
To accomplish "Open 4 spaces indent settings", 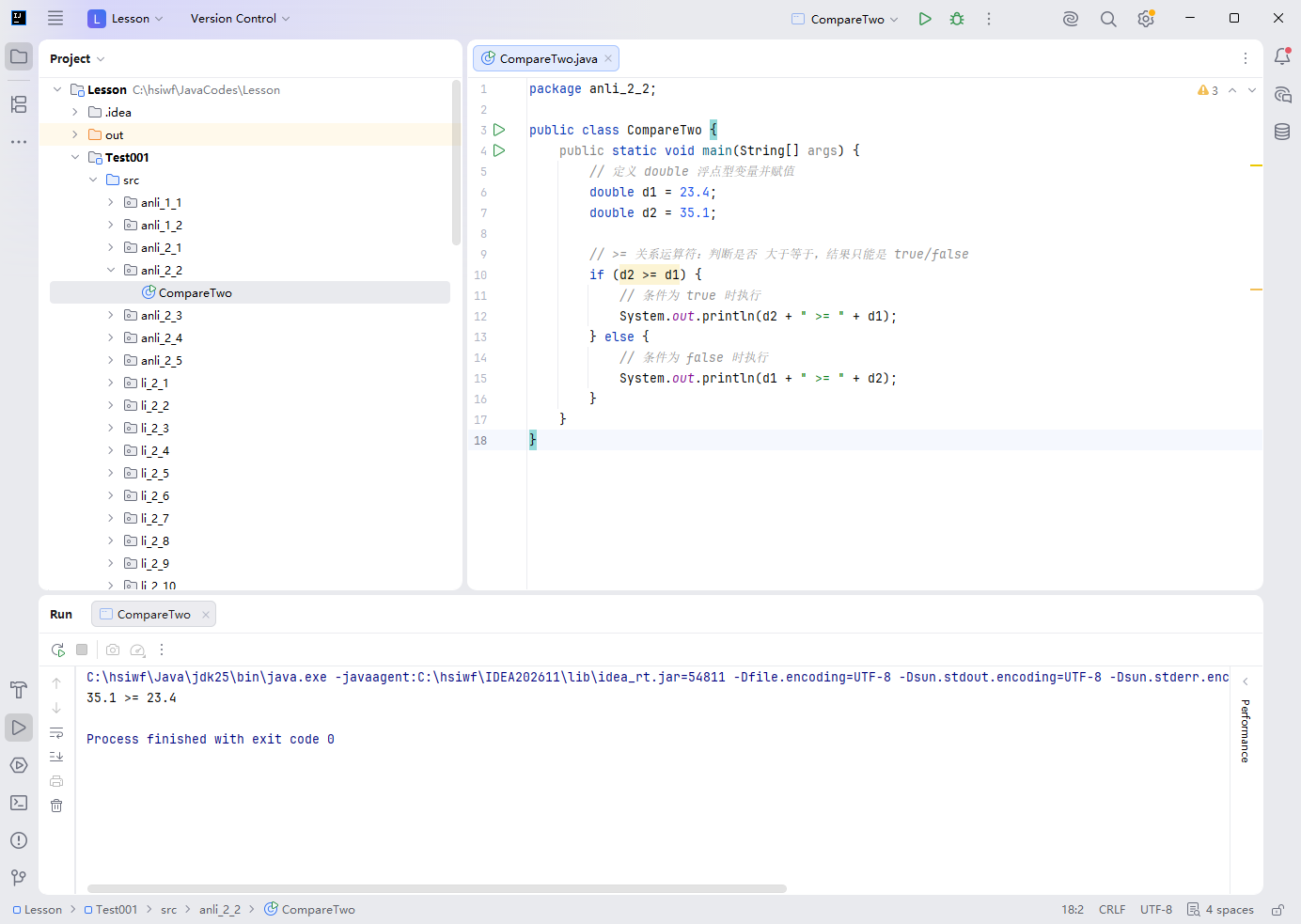I will pyautogui.click(x=1220, y=909).
